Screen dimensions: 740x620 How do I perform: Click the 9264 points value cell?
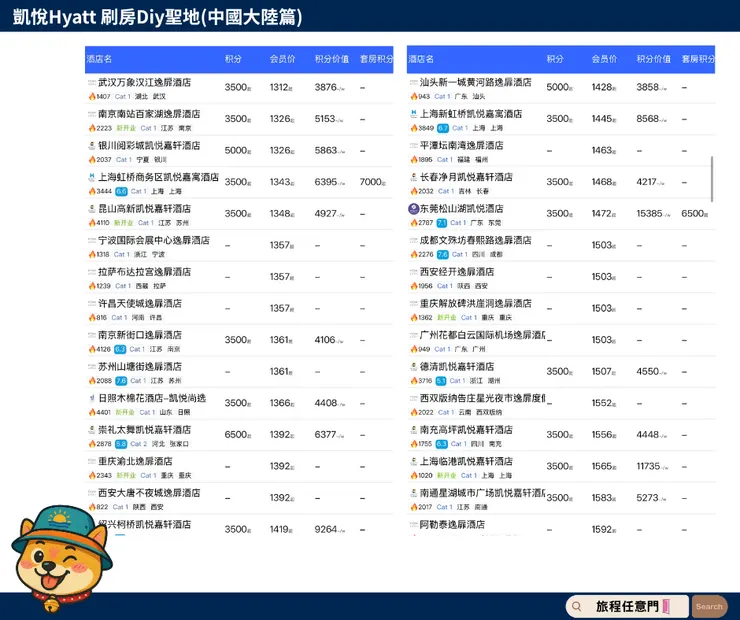[x=329, y=529]
